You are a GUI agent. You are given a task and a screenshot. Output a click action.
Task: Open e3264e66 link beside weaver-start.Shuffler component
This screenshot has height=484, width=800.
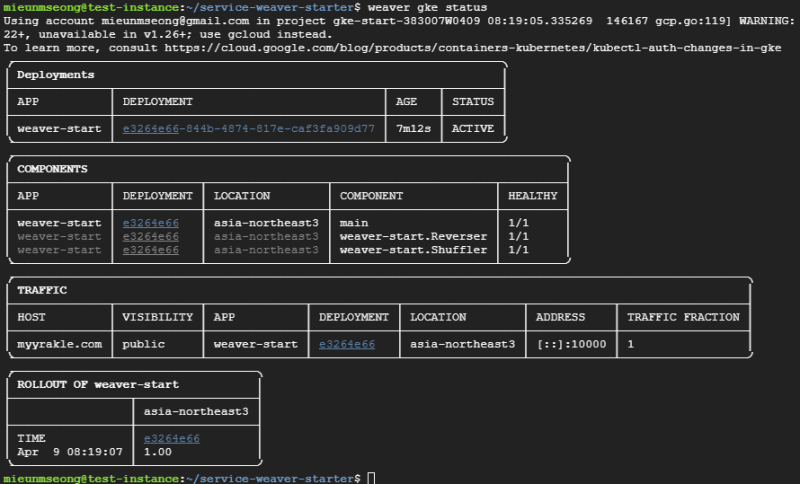click(x=151, y=250)
